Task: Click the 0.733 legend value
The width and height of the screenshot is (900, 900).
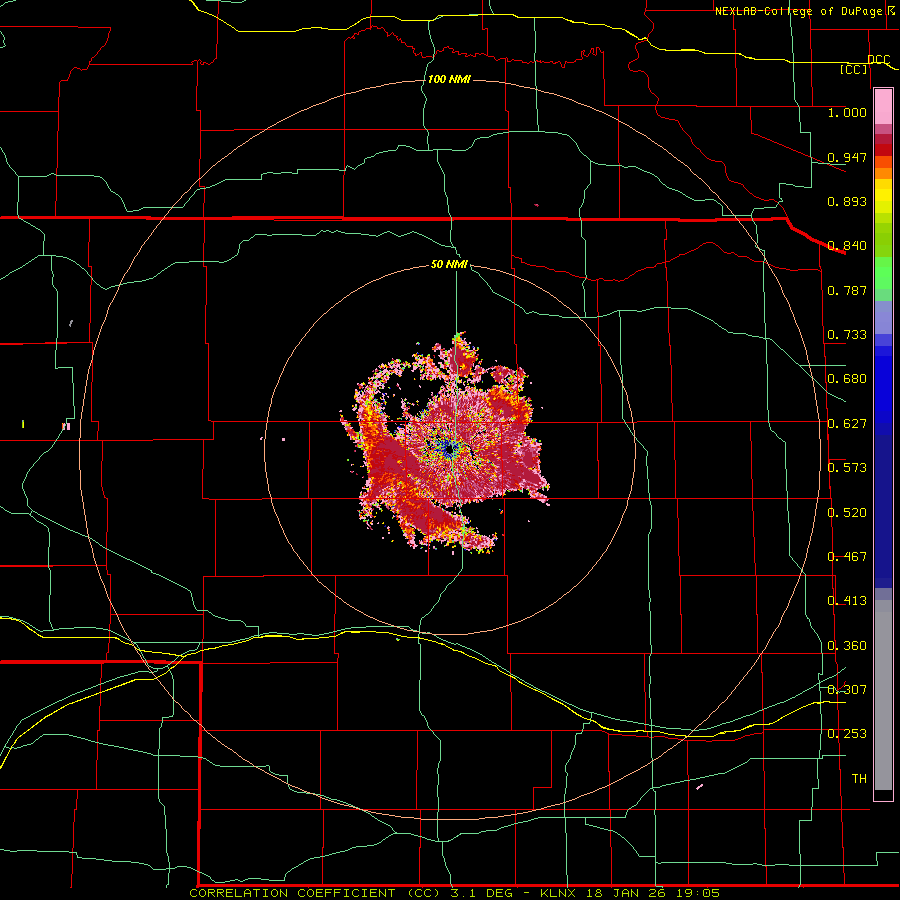Action: point(847,335)
